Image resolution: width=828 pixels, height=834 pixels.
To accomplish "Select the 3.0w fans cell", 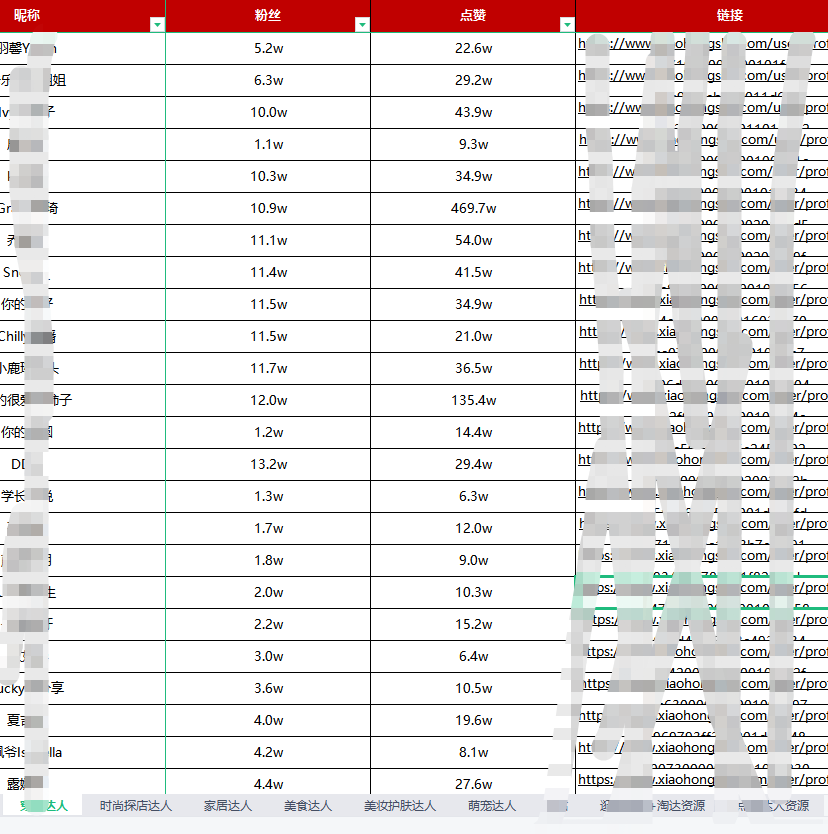I will [268, 656].
